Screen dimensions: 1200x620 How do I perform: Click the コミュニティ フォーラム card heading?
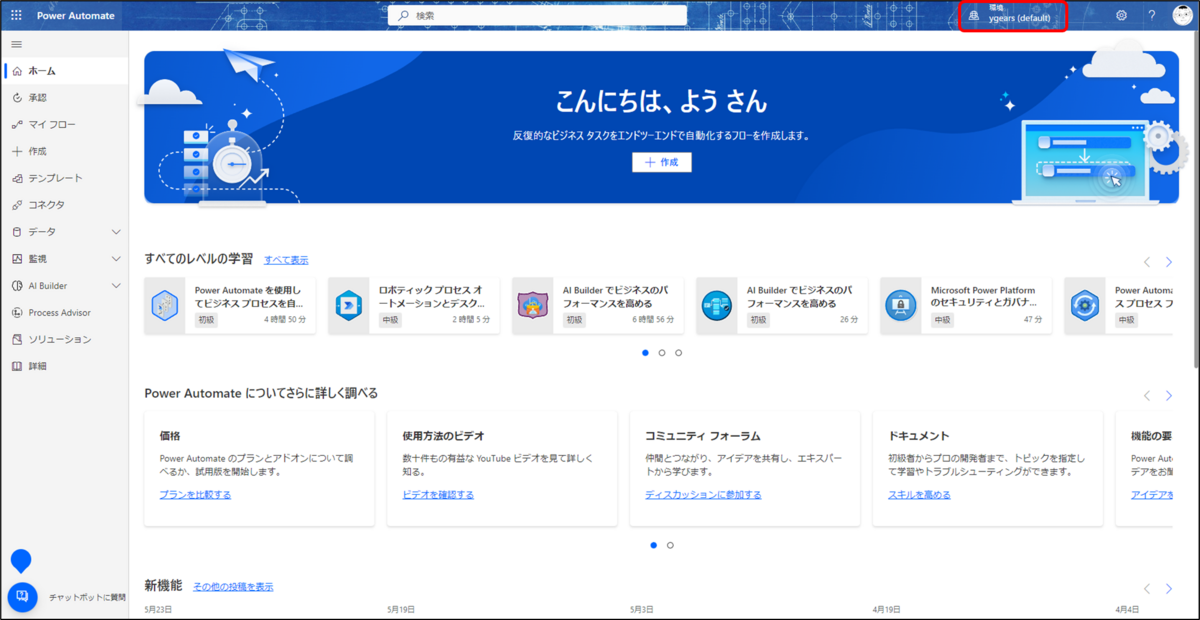click(x=703, y=436)
